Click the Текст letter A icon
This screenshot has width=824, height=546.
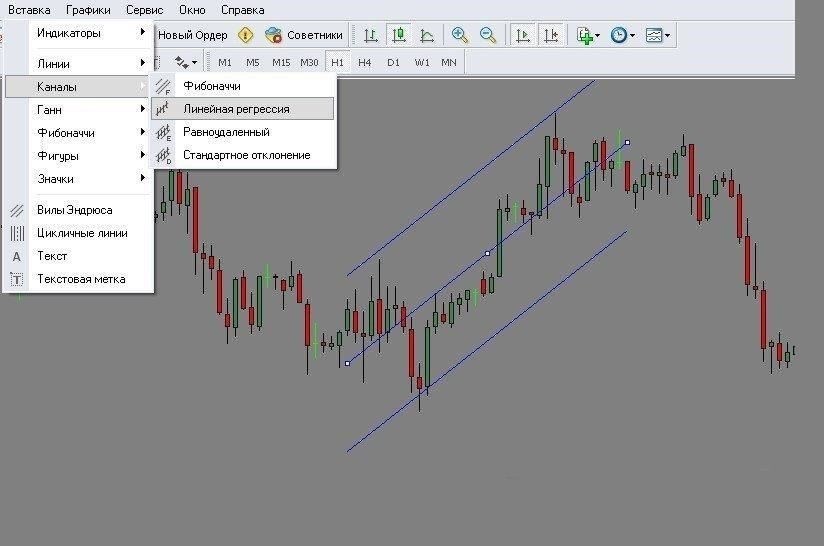pyautogui.click(x=17, y=256)
